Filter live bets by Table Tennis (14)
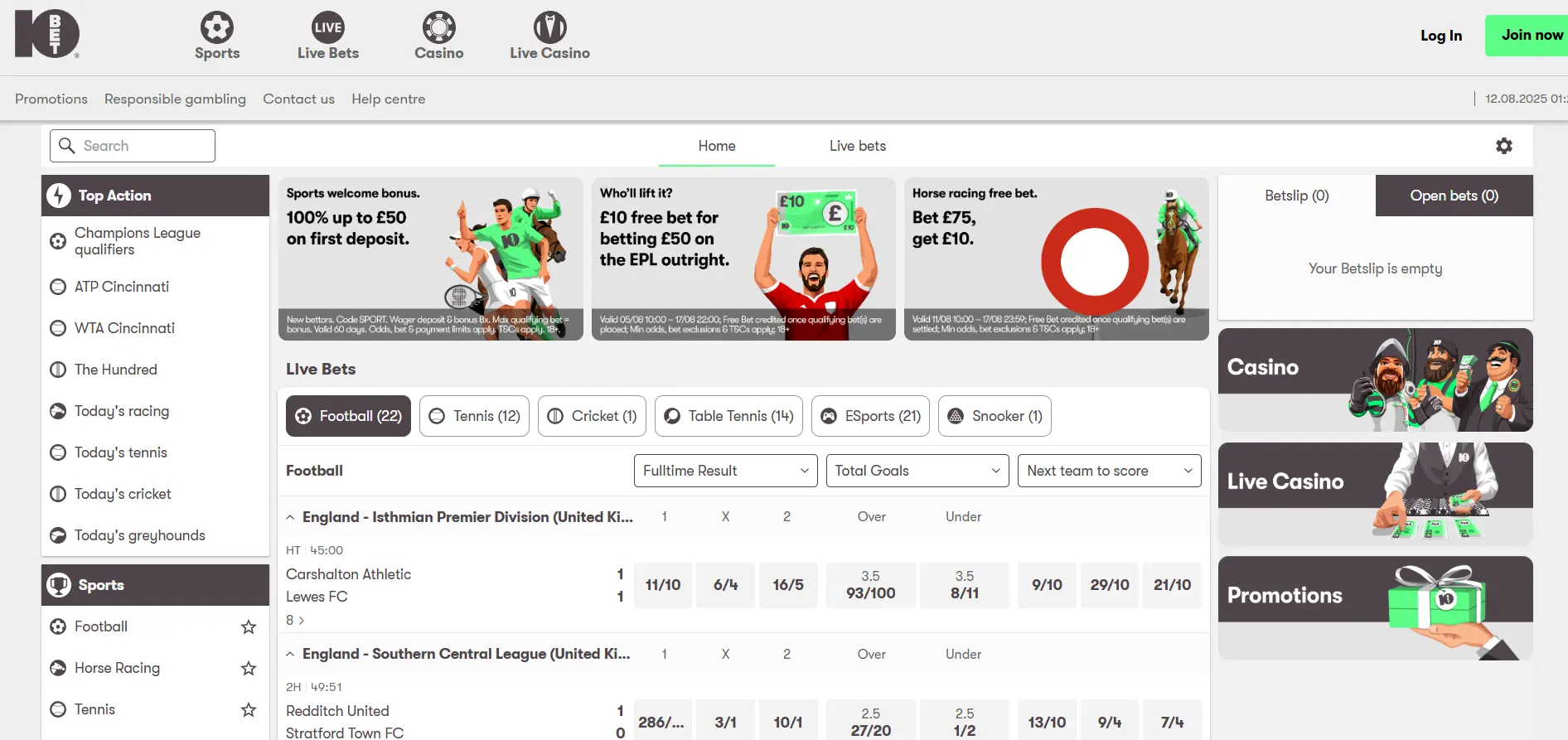Screen dimensions: 1568x740 728,416
